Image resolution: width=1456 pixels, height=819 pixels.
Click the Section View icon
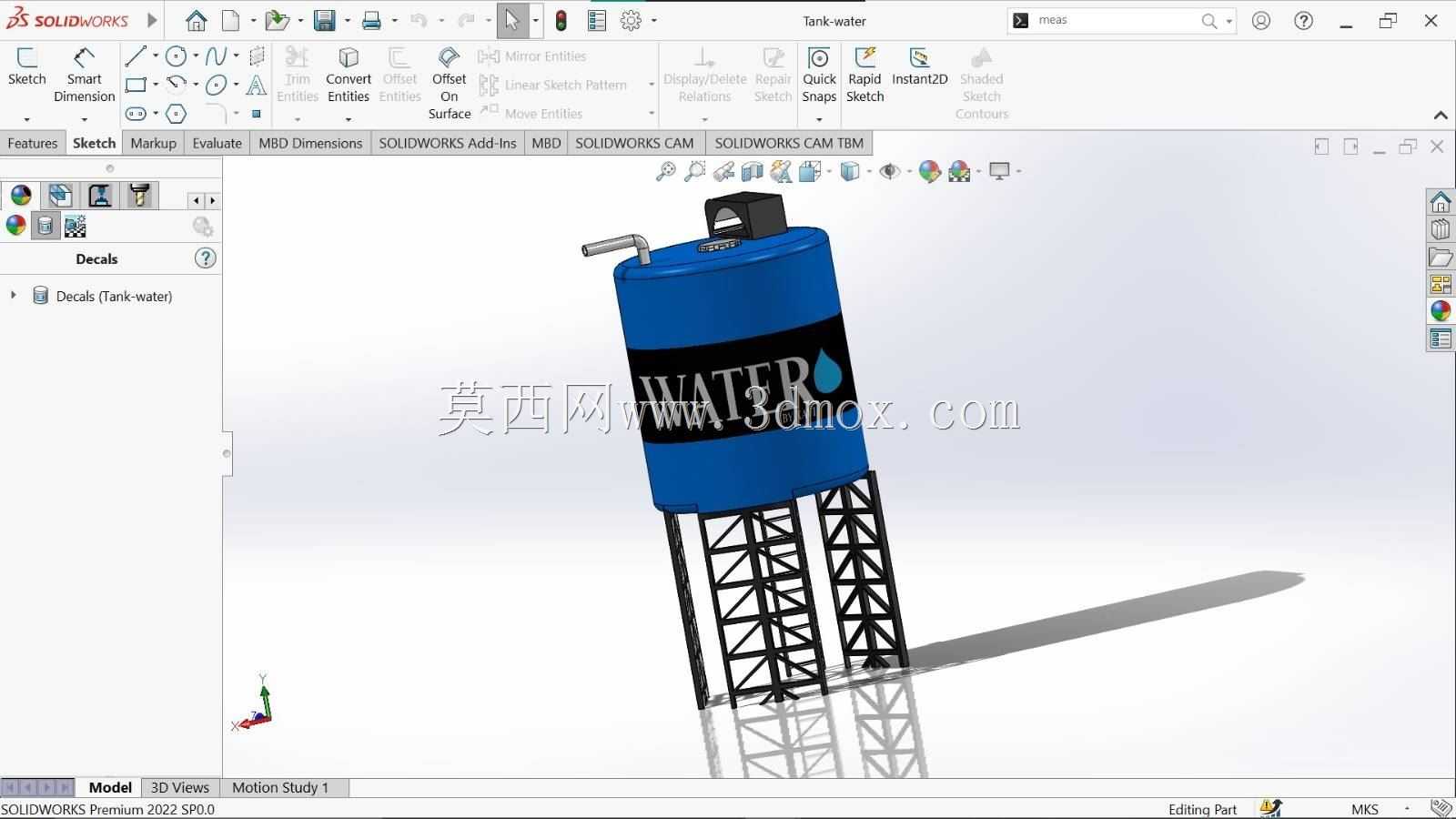pyautogui.click(x=752, y=171)
